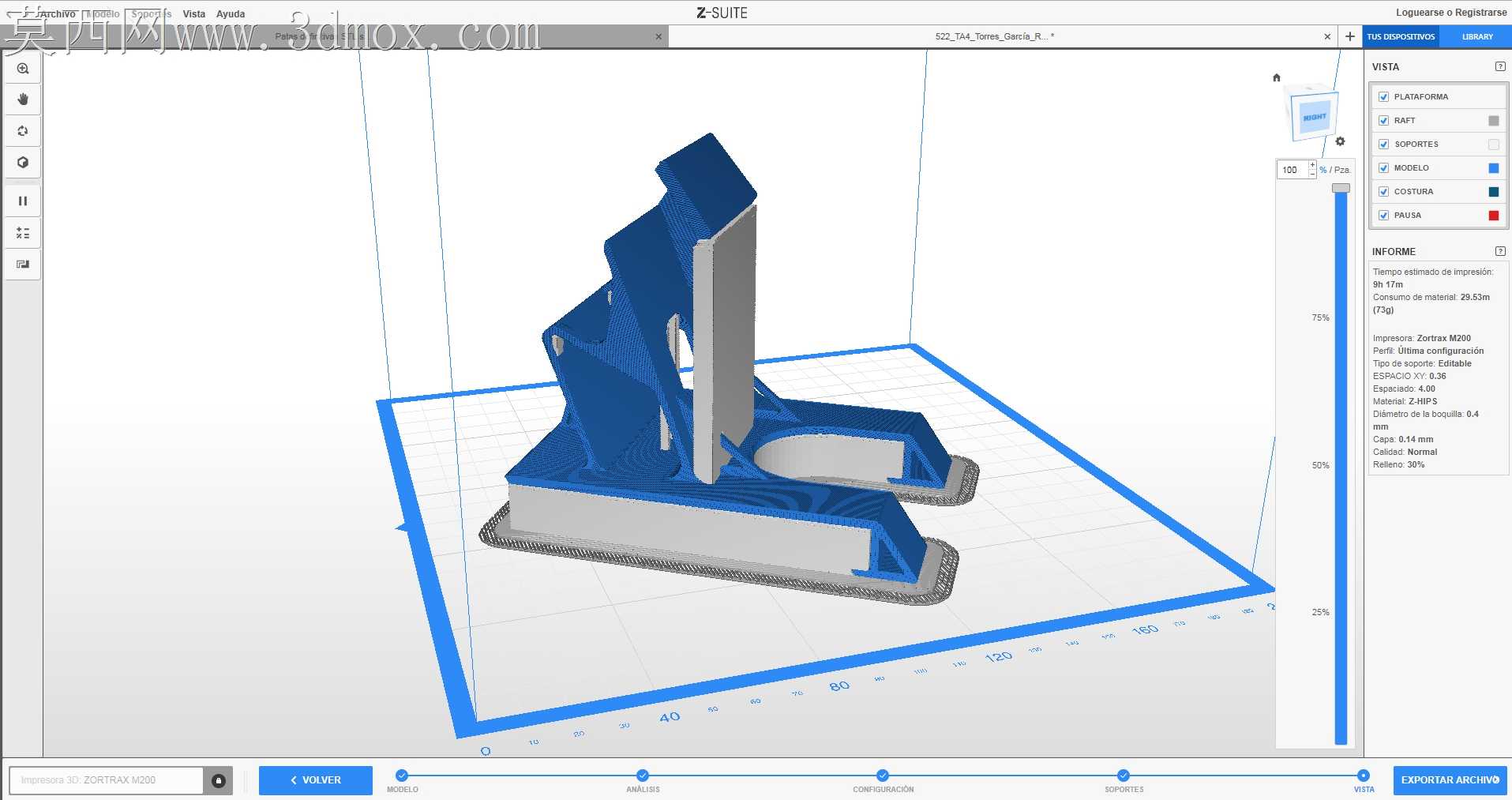Click the bottom left toolbar panel icon

tap(23, 265)
